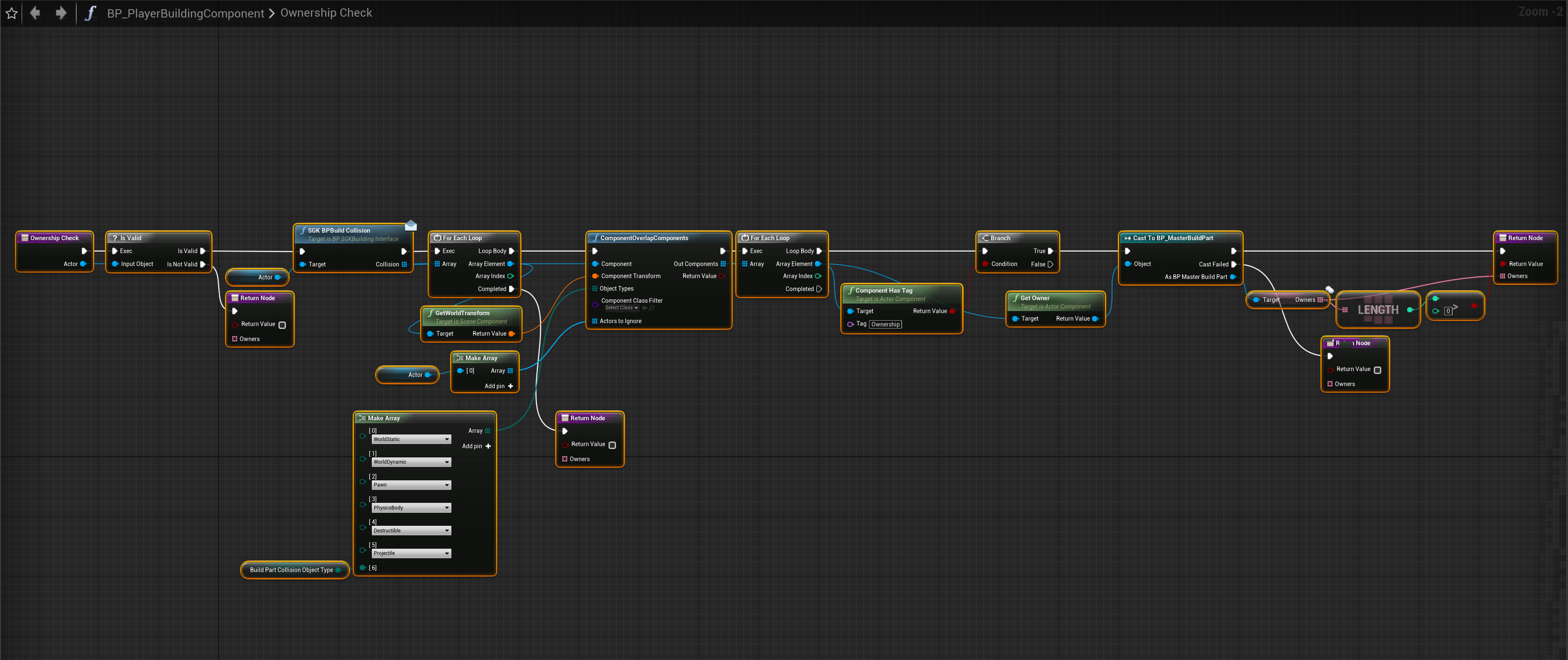Viewport: 1568px width, 660px height.
Task: Click the favorites star icon
Action: (12, 13)
